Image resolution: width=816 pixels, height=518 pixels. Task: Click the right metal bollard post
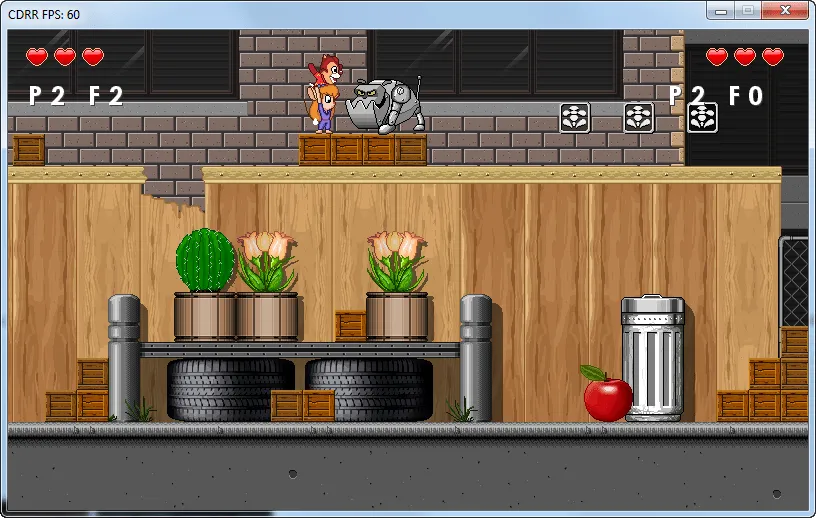click(476, 358)
